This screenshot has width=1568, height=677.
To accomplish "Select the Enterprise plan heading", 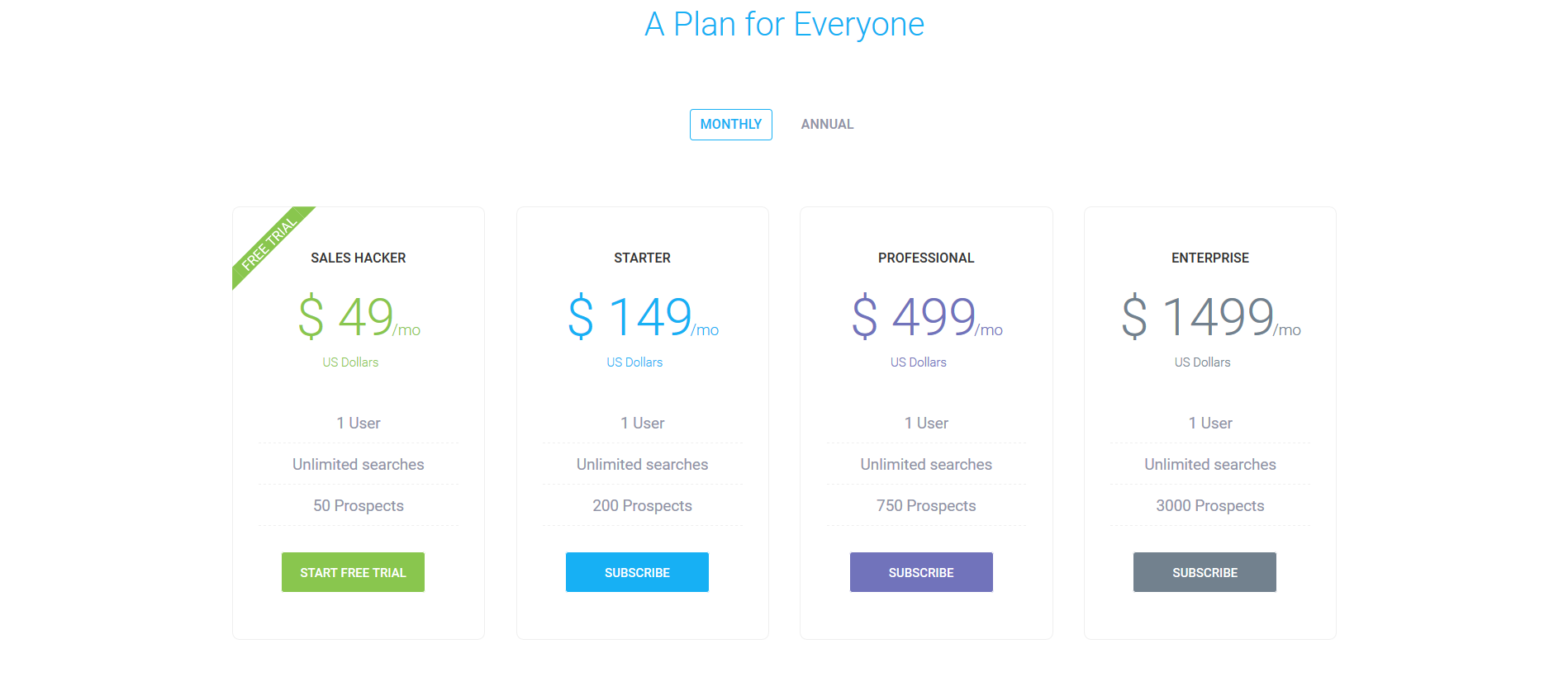I will pyautogui.click(x=1209, y=258).
